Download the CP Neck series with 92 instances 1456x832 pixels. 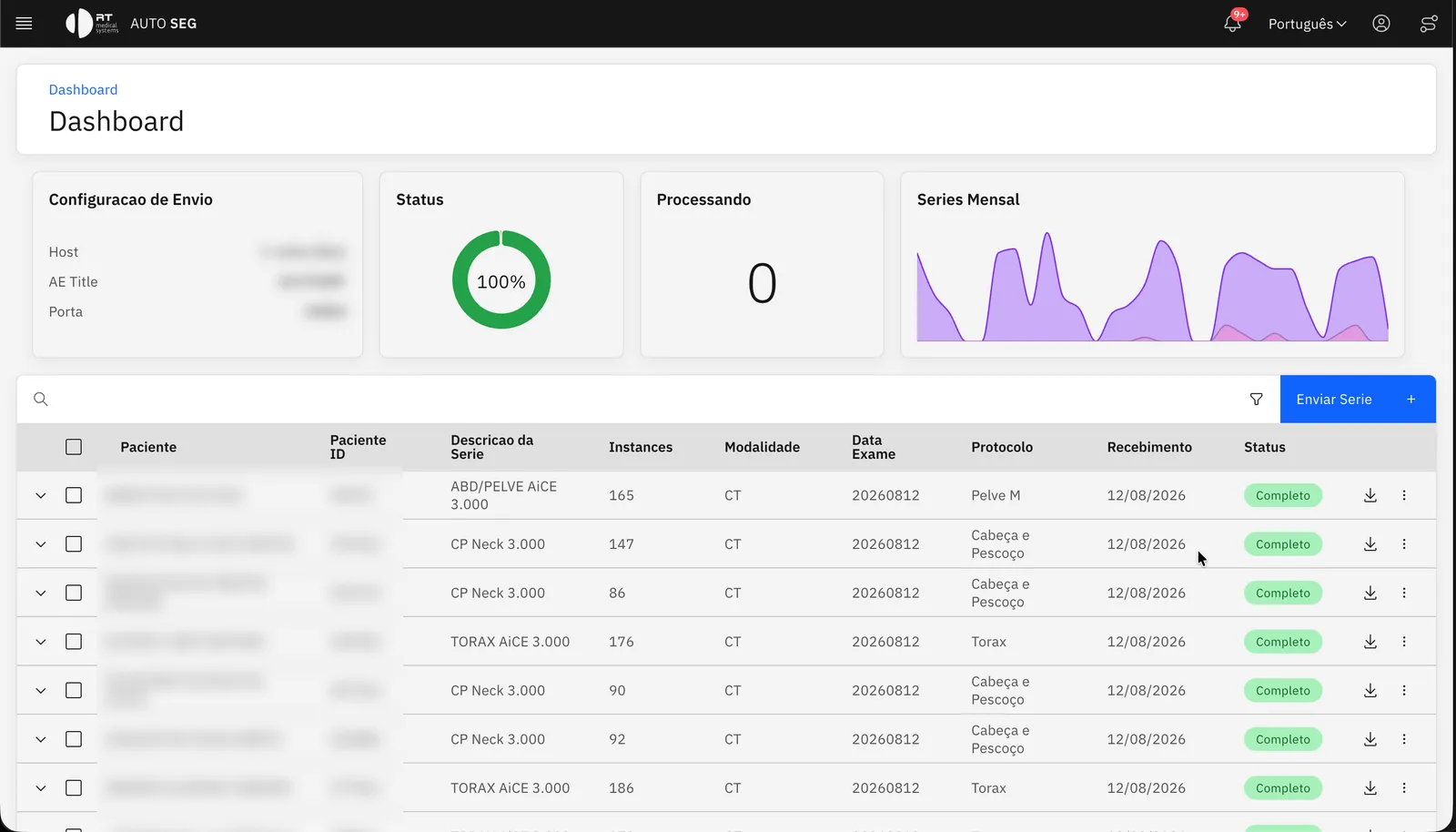[1370, 739]
